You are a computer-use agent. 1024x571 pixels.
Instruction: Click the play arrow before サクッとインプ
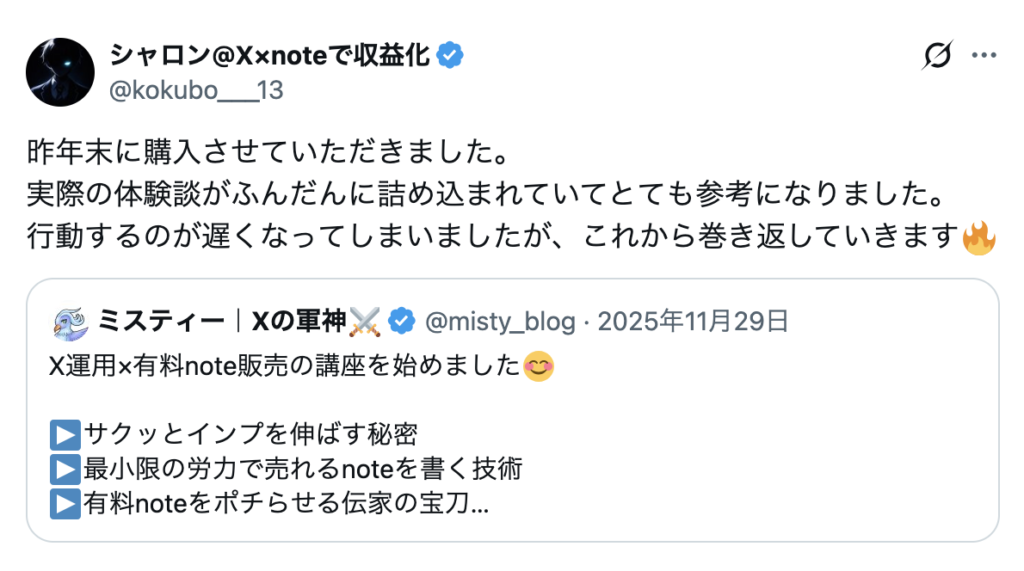64,435
